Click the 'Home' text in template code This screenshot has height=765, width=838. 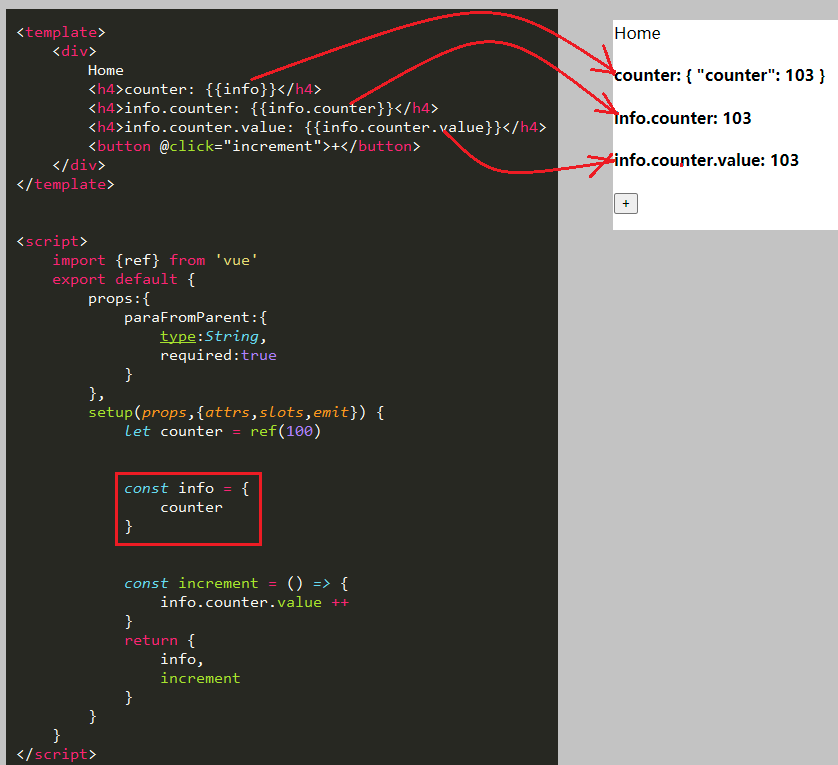click(106, 70)
